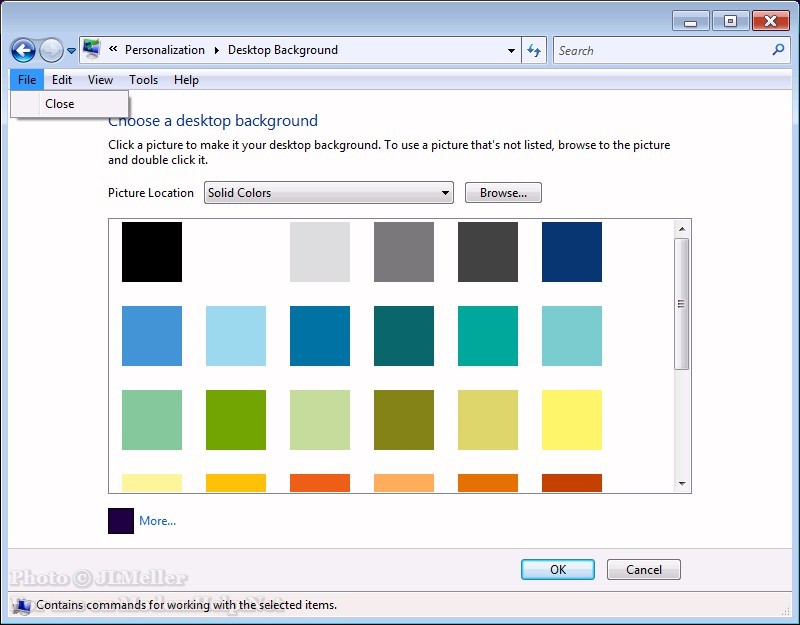Click the search magnifier icon
The width and height of the screenshot is (800, 625).
point(778,49)
